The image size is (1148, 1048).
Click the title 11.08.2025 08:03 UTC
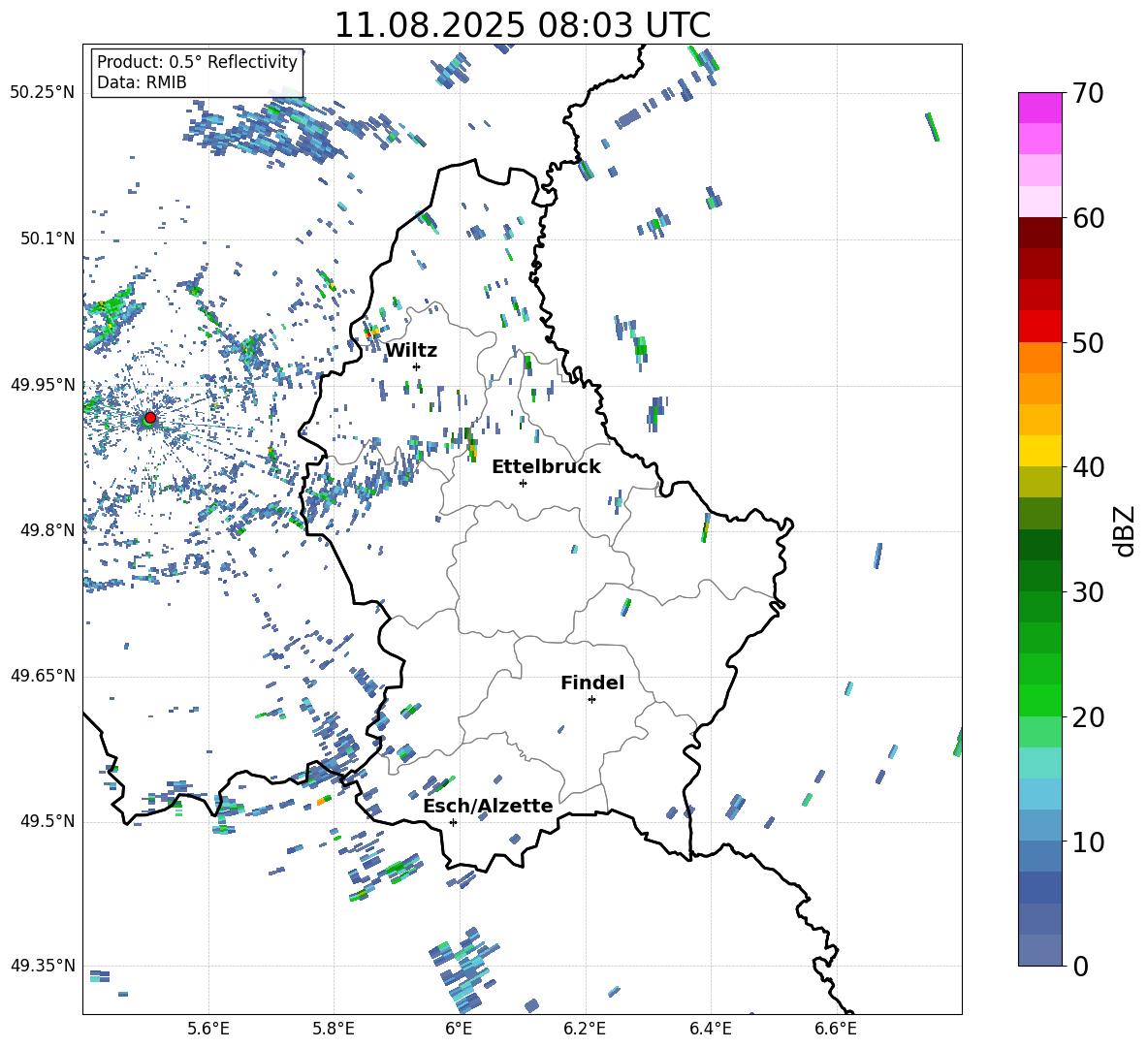point(523,25)
